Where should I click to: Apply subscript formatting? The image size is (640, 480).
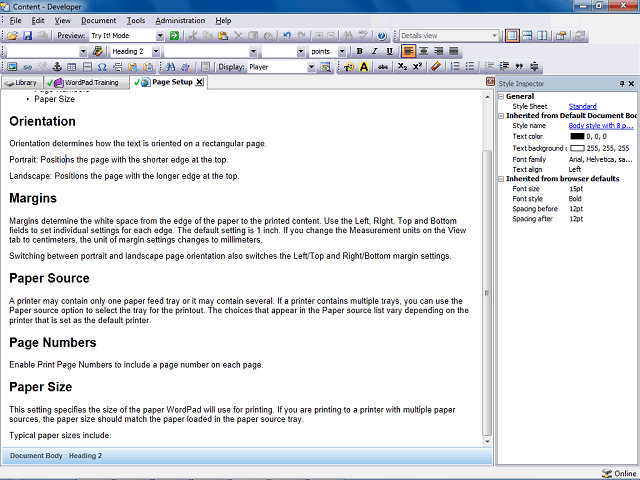402,67
